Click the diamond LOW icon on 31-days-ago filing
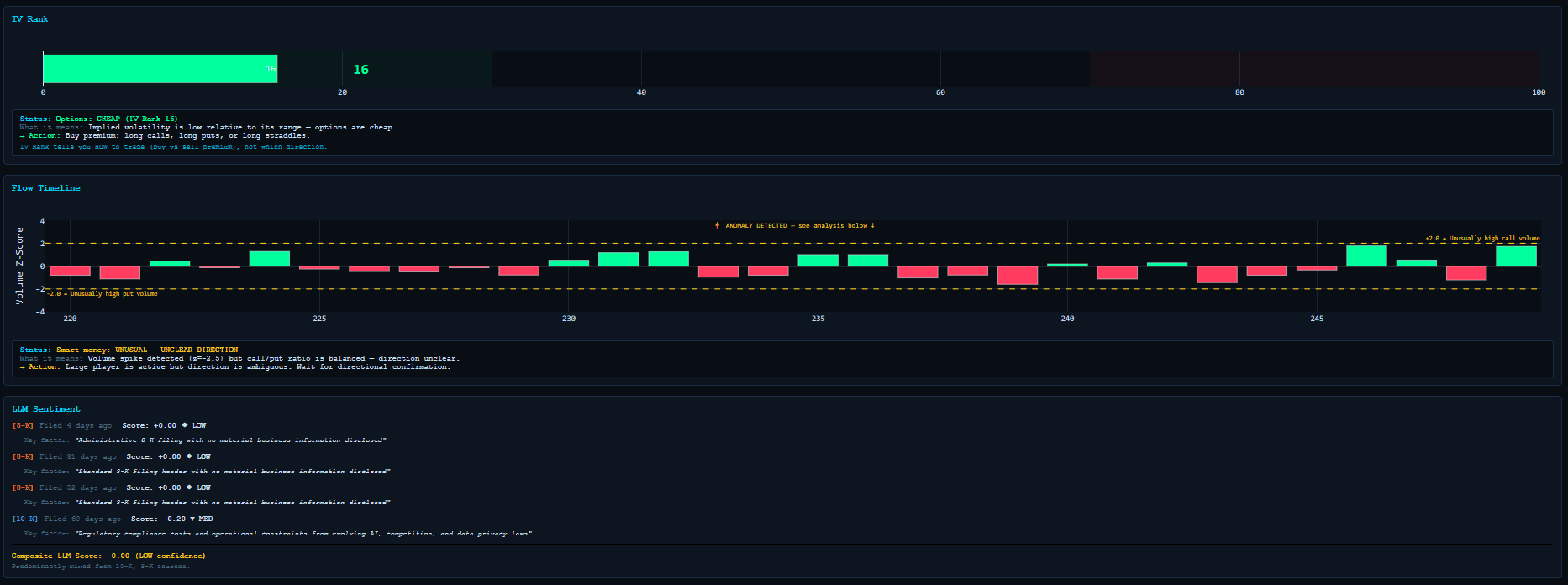 (189, 456)
